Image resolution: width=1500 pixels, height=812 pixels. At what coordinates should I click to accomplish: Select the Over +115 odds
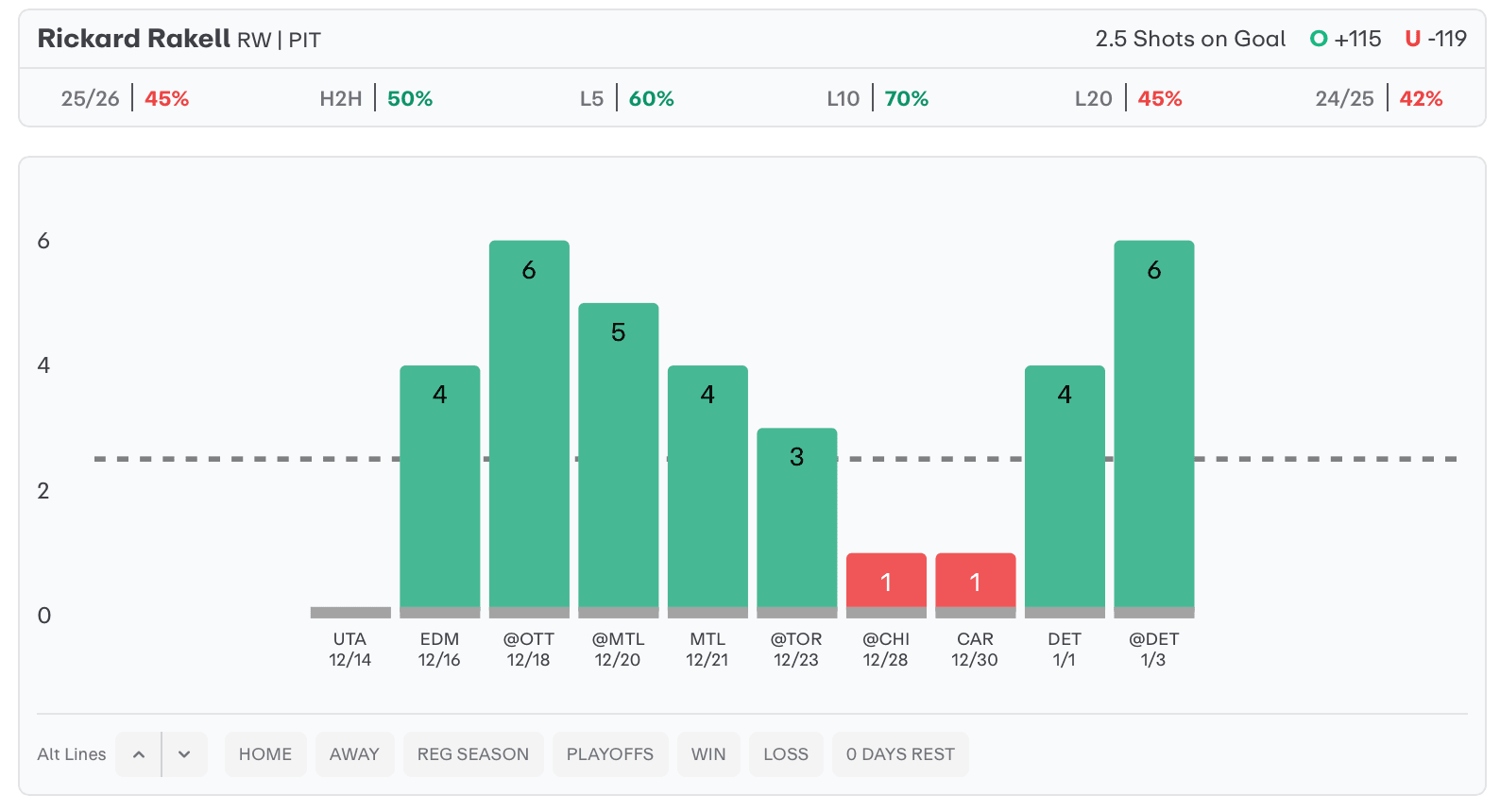pyautogui.click(x=1346, y=39)
